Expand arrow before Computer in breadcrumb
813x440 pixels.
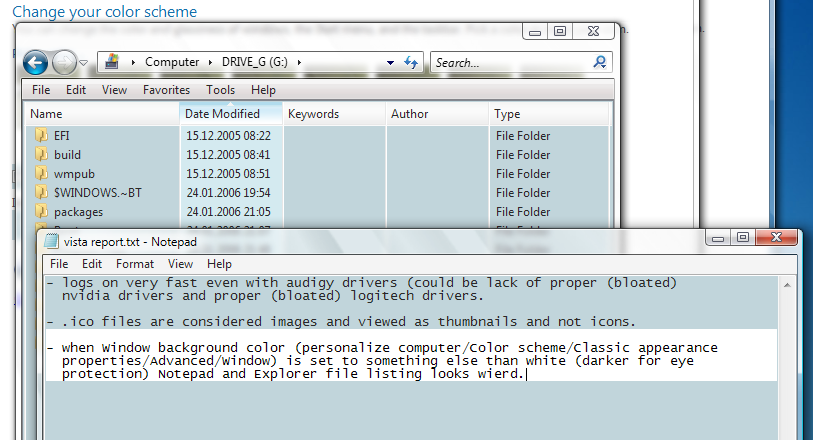[x=133, y=62]
